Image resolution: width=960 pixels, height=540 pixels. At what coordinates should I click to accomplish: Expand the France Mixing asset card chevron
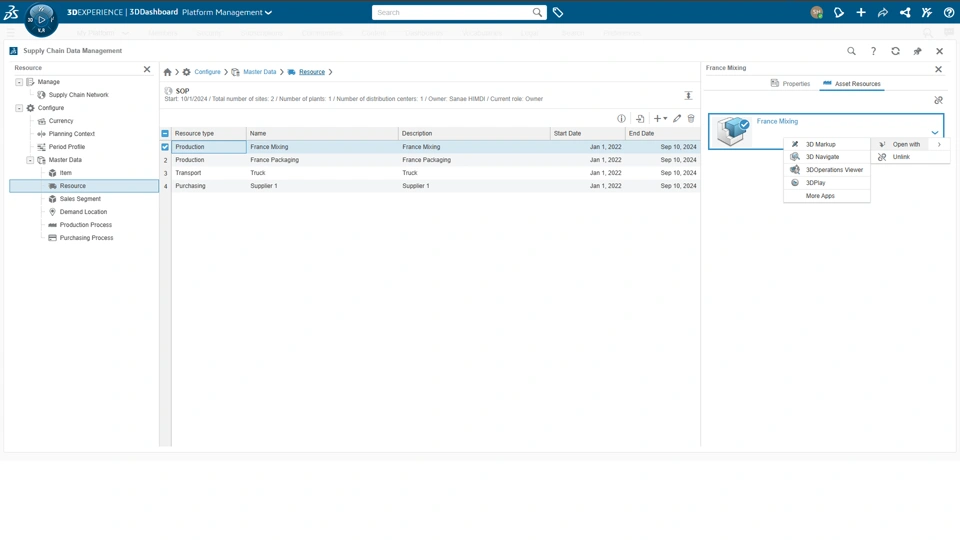pos(935,132)
